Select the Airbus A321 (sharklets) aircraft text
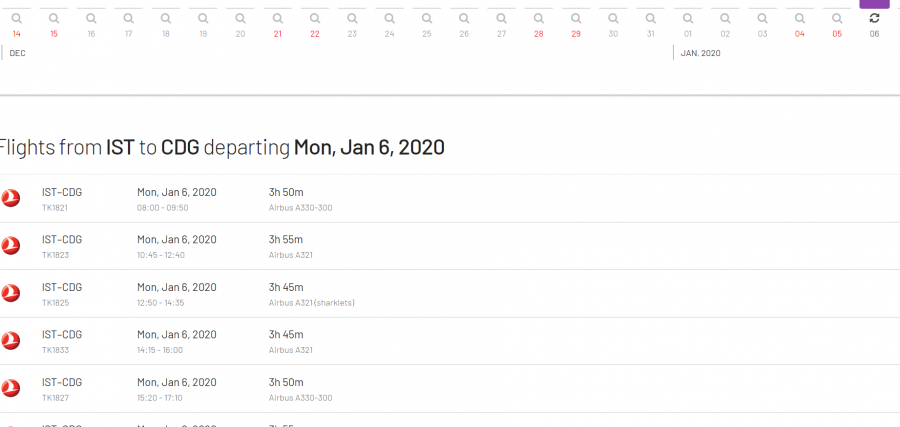900x427 pixels. pos(312,303)
